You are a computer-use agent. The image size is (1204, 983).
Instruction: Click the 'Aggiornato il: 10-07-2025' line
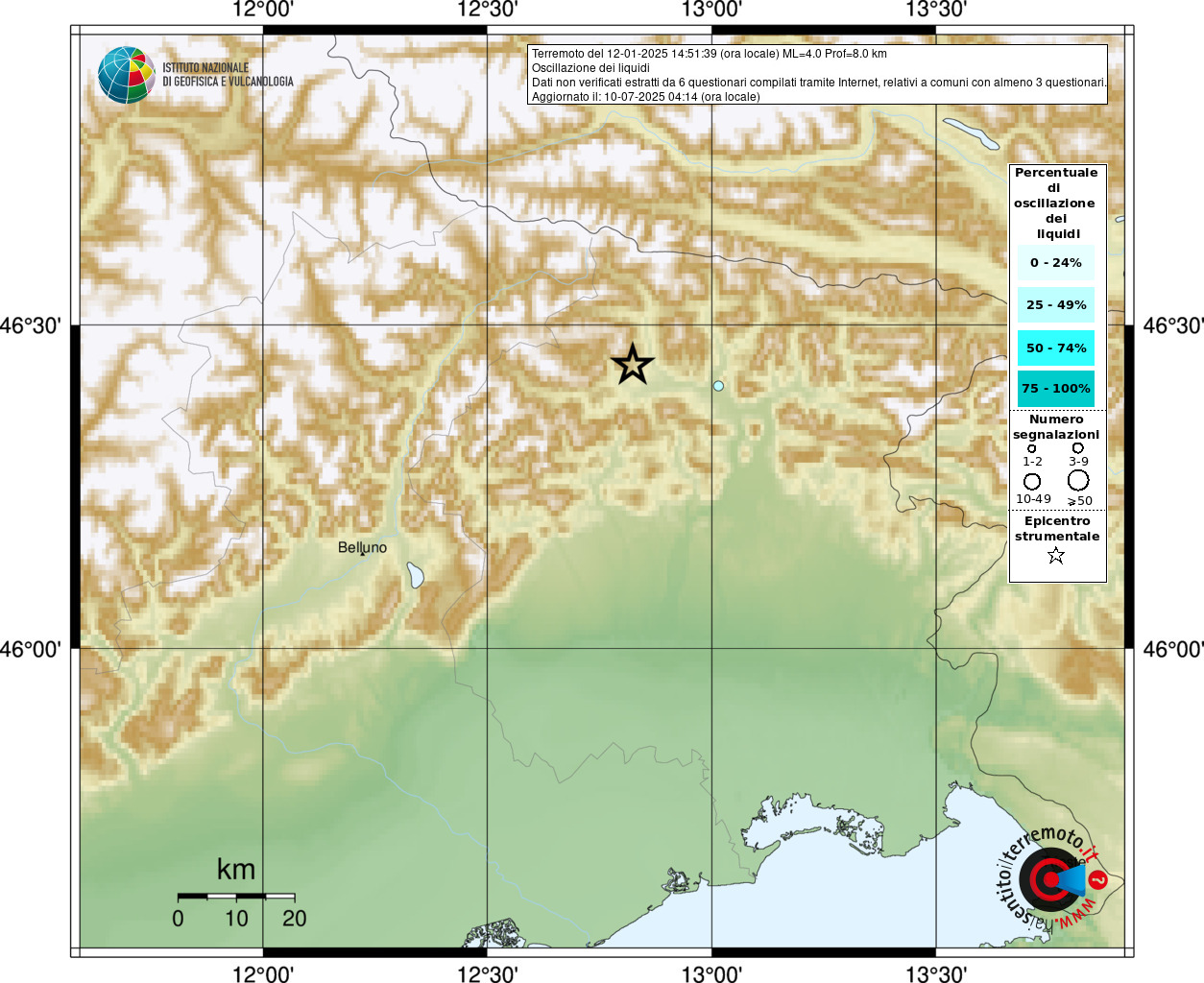646,97
